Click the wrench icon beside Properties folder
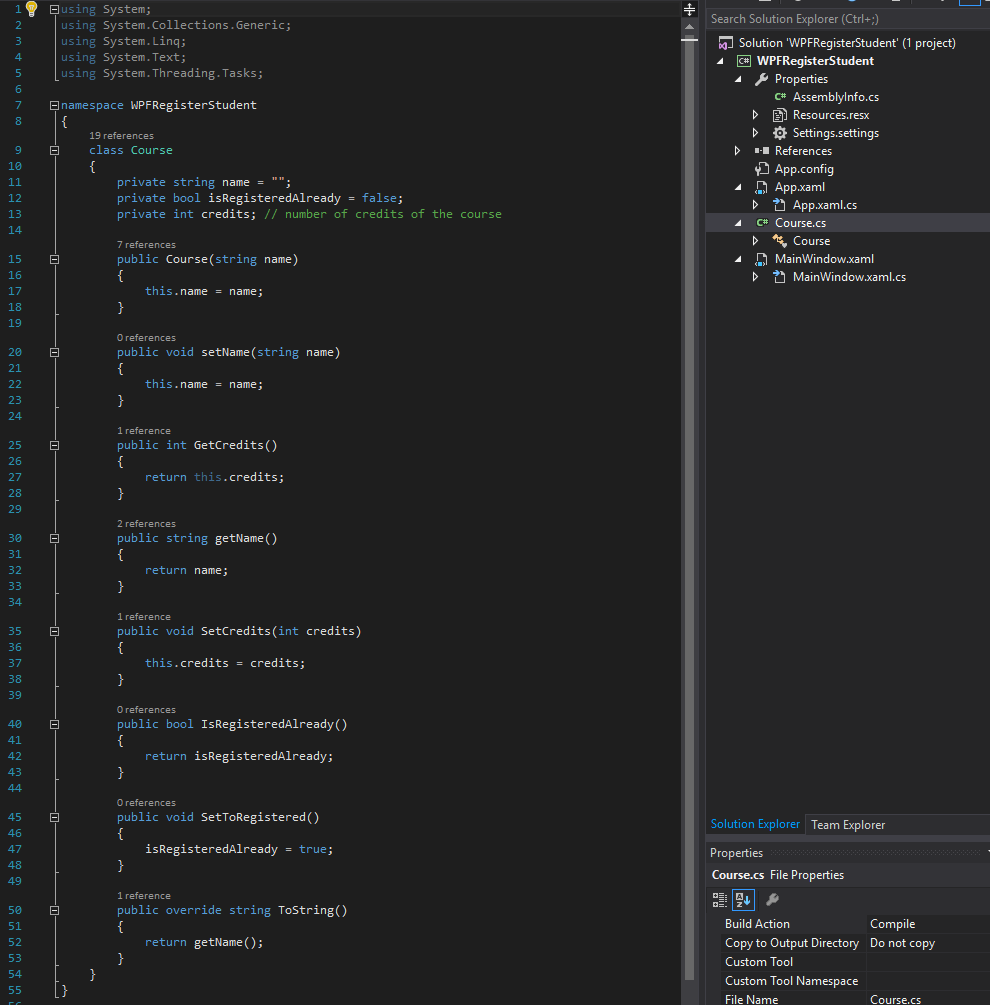Image resolution: width=990 pixels, height=1005 pixels. point(761,79)
